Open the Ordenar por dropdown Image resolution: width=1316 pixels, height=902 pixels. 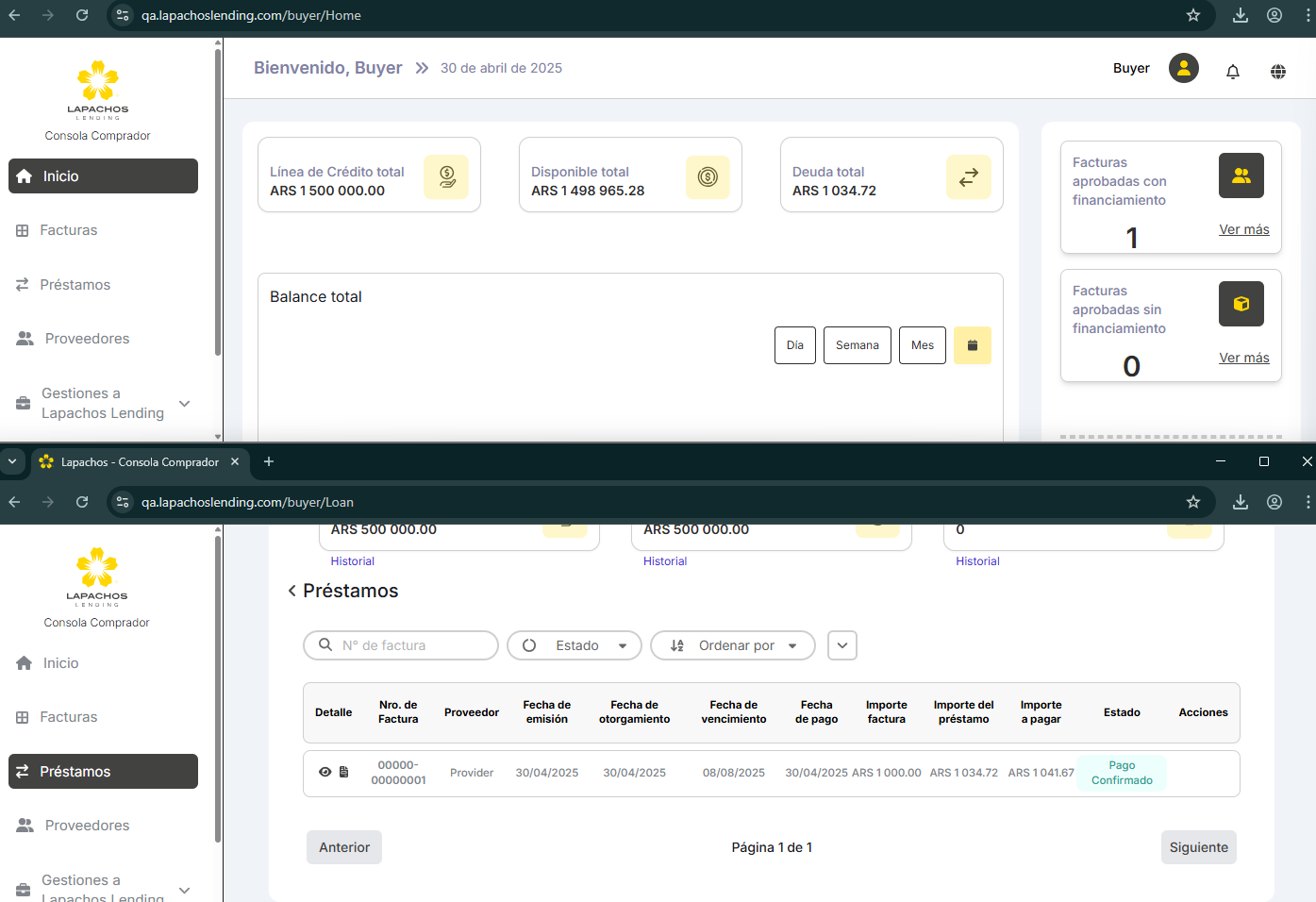tap(733, 645)
